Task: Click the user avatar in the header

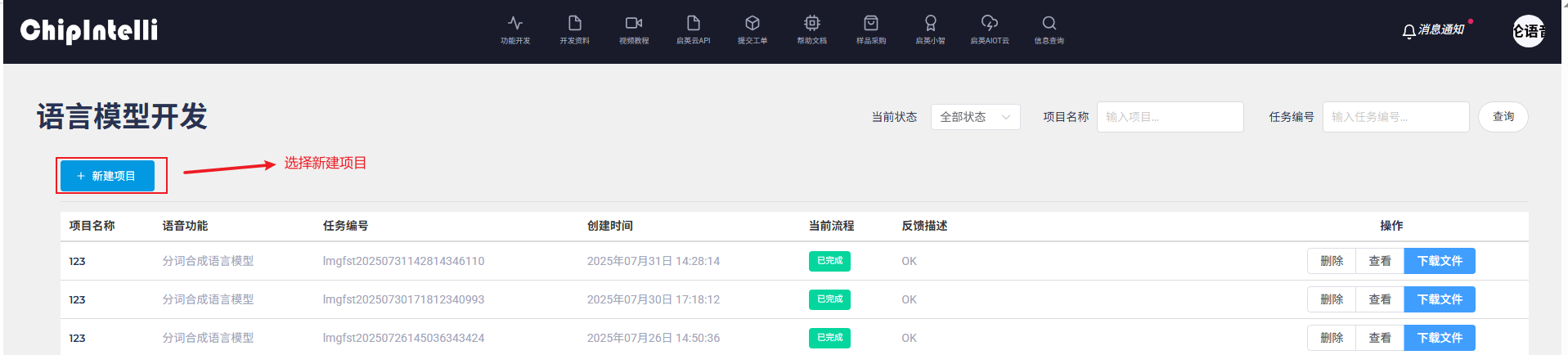Action: coord(1528,31)
